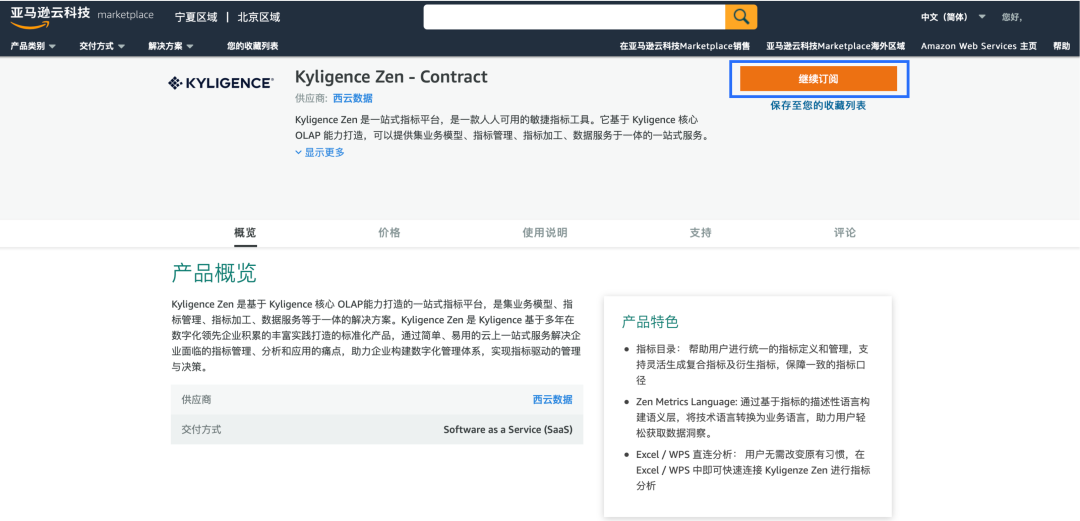Image resolution: width=1080 pixels, height=521 pixels.
Task: Open the 解决方案 dropdown menu
Action: [171, 46]
